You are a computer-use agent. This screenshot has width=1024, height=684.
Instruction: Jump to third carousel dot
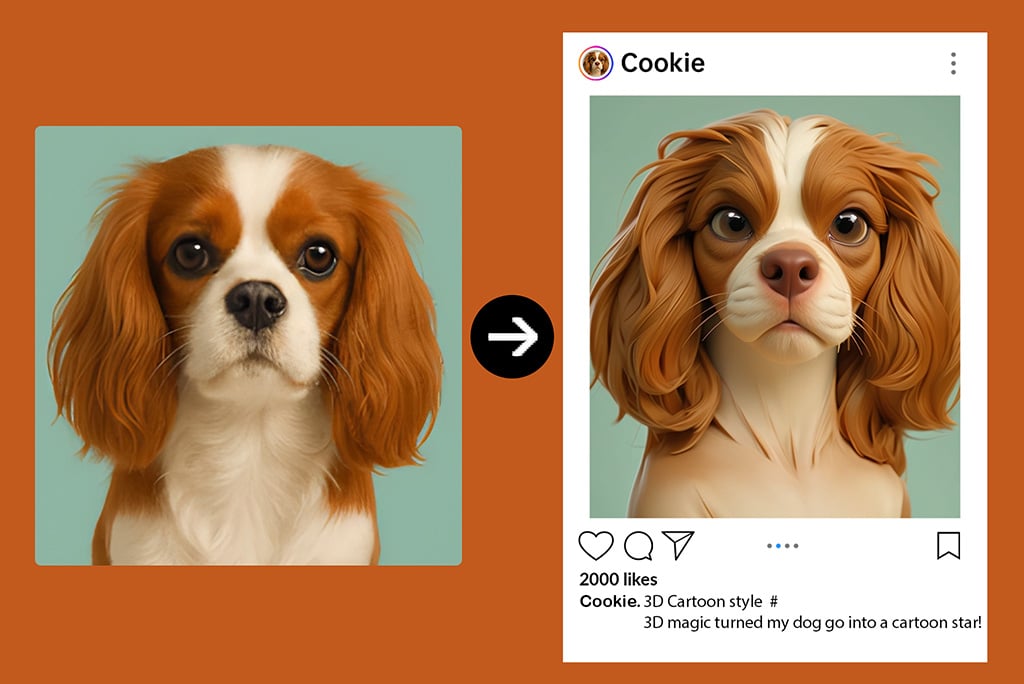click(x=787, y=546)
